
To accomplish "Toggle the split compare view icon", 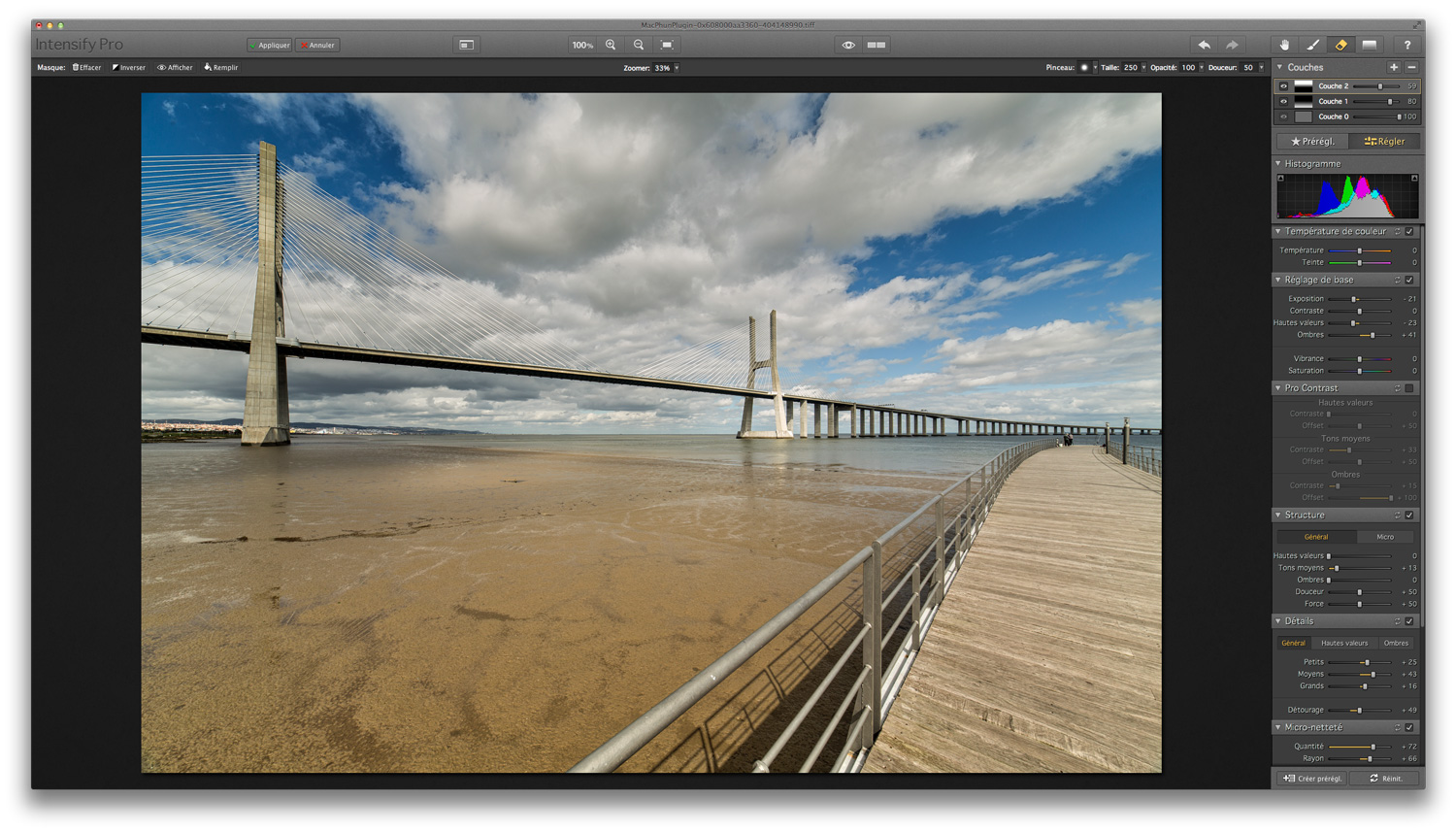I will pyautogui.click(x=877, y=45).
